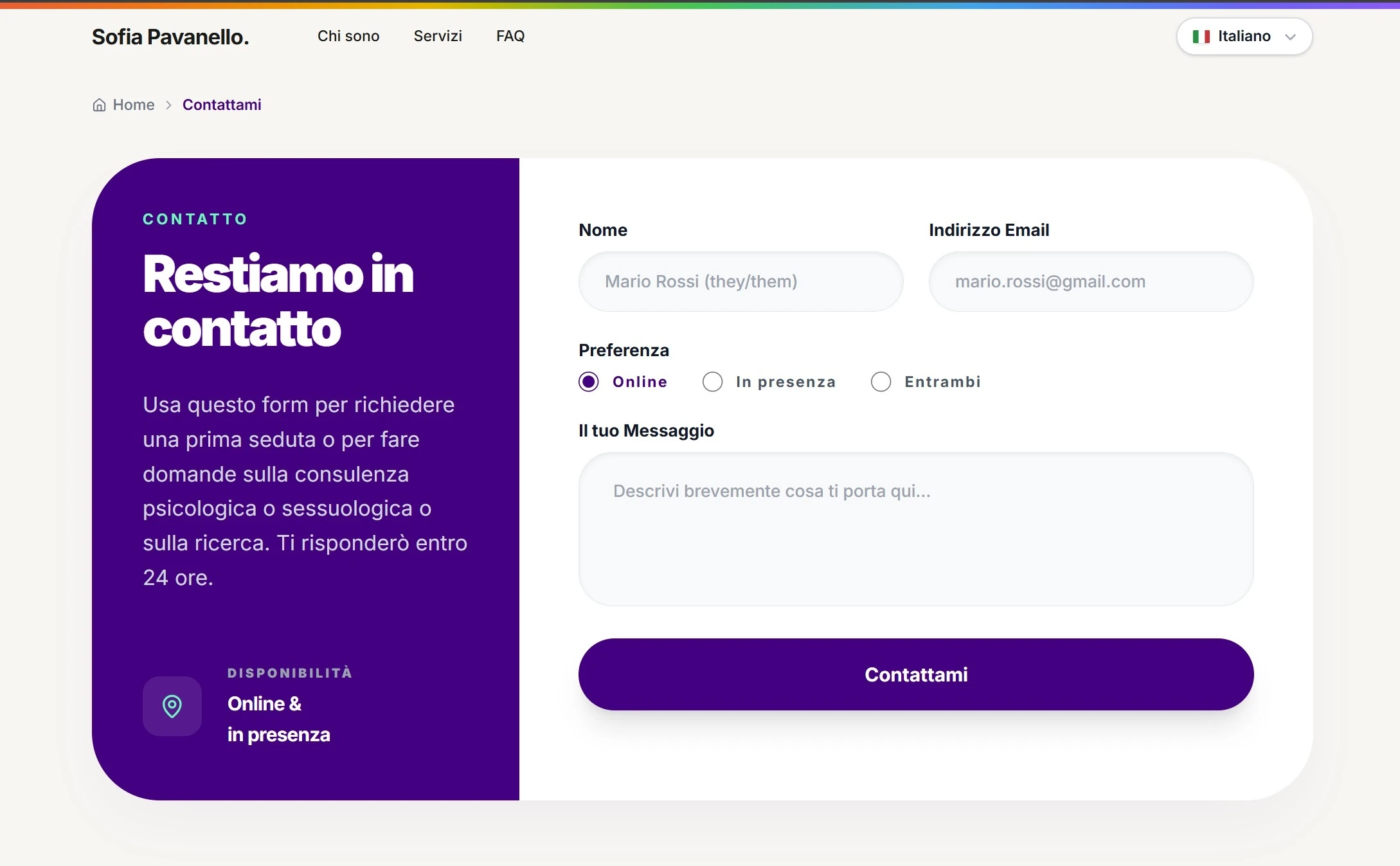Viewport: 1400px width, 866px height.
Task: Go to Home breadcrumb link
Action: 134,105
